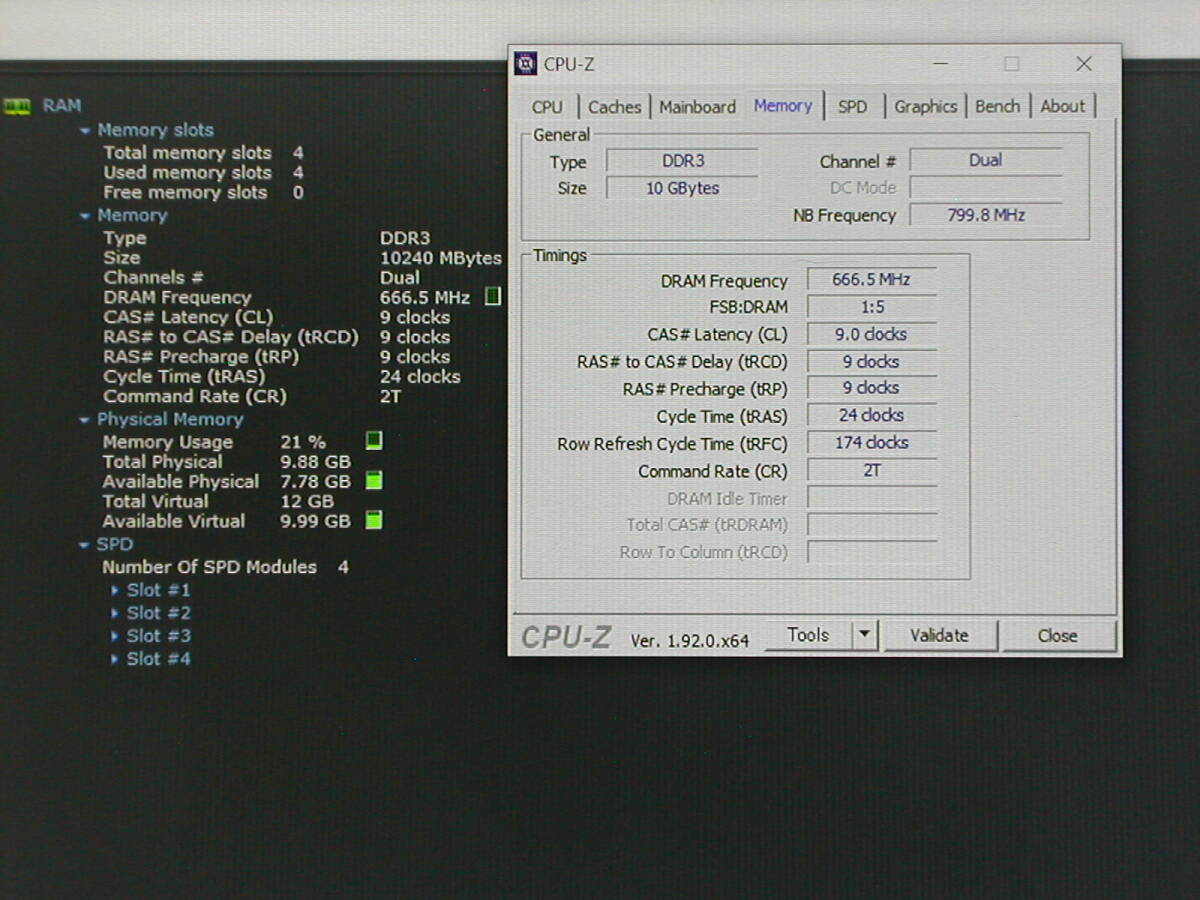
Task: Collapse the Physical Memory section
Action: pos(85,420)
